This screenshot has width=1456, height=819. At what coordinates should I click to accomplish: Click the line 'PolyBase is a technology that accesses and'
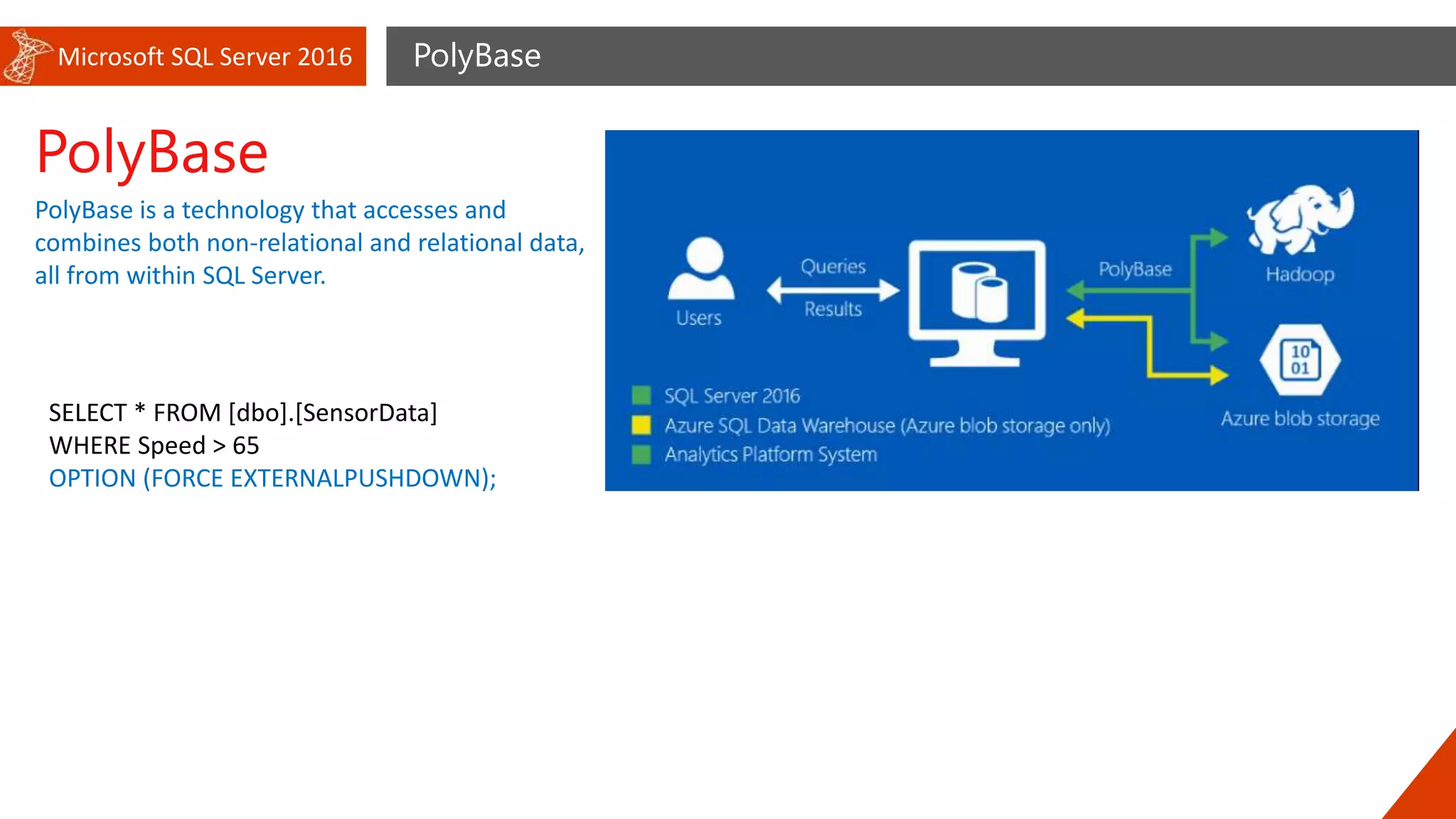(x=270, y=210)
